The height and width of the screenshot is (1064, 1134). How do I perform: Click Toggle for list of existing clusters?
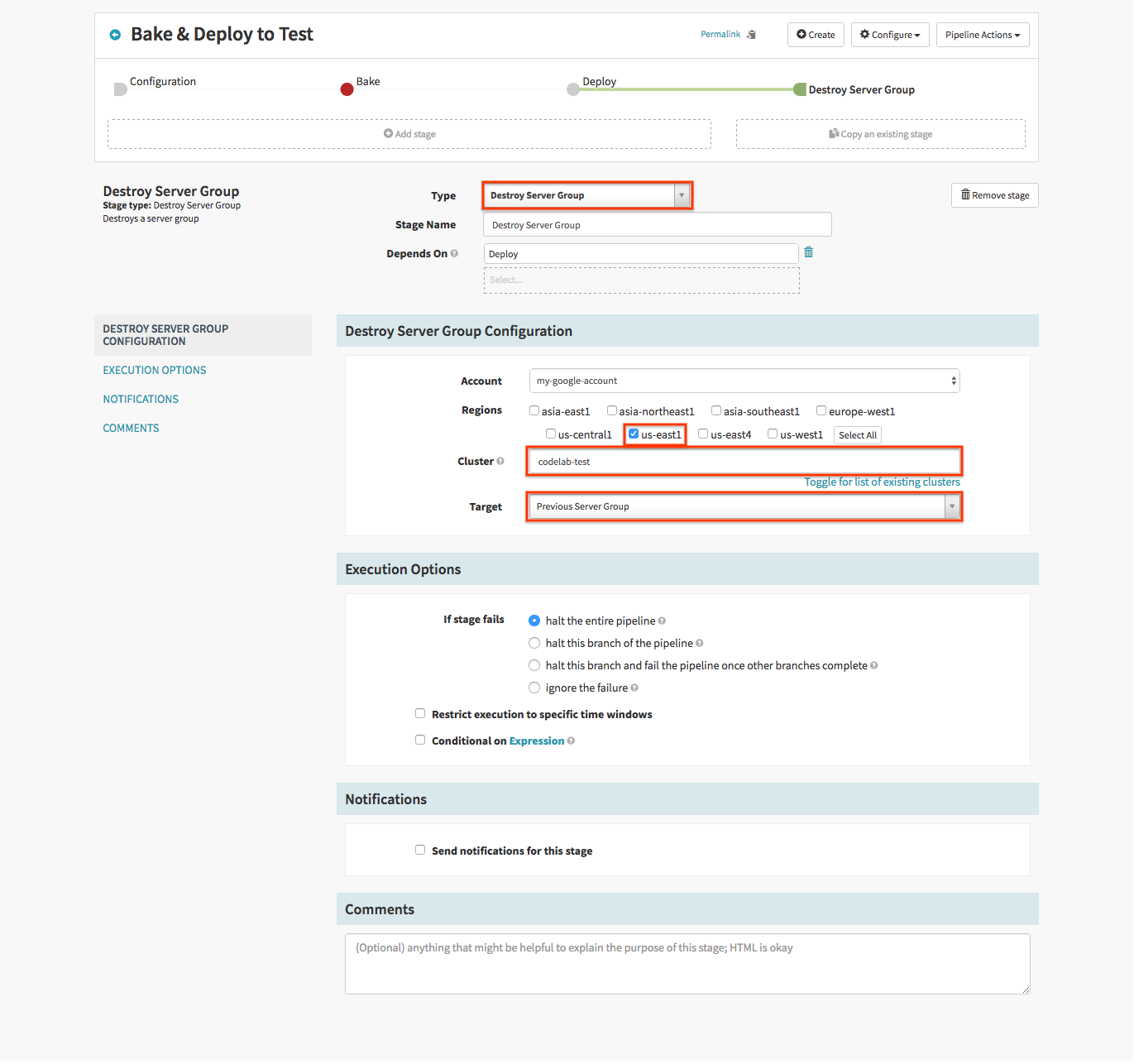coord(883,482)
